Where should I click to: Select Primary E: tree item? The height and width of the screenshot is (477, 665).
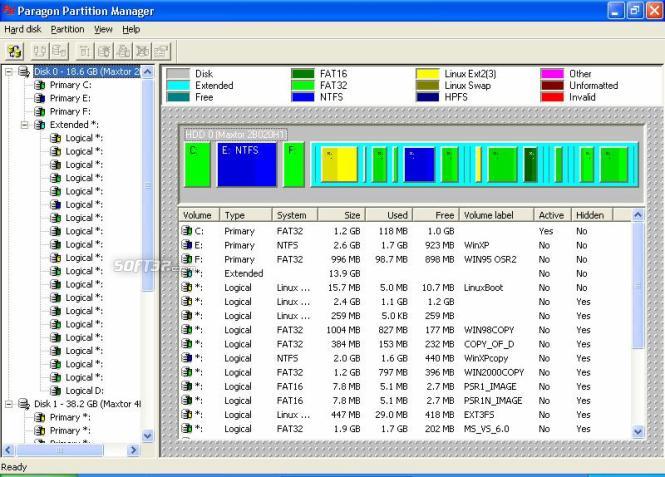[x=70, y=98]
